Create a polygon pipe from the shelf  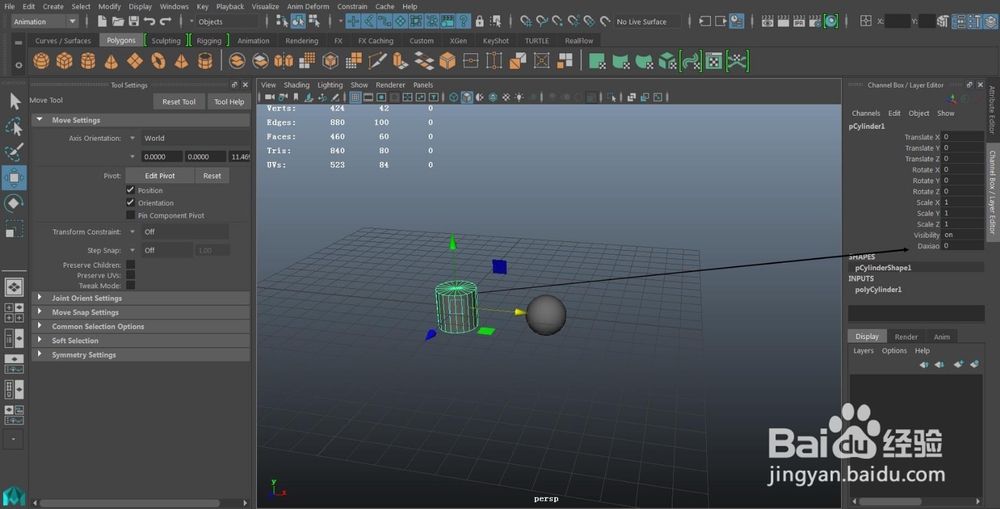[x=205, y=61]
